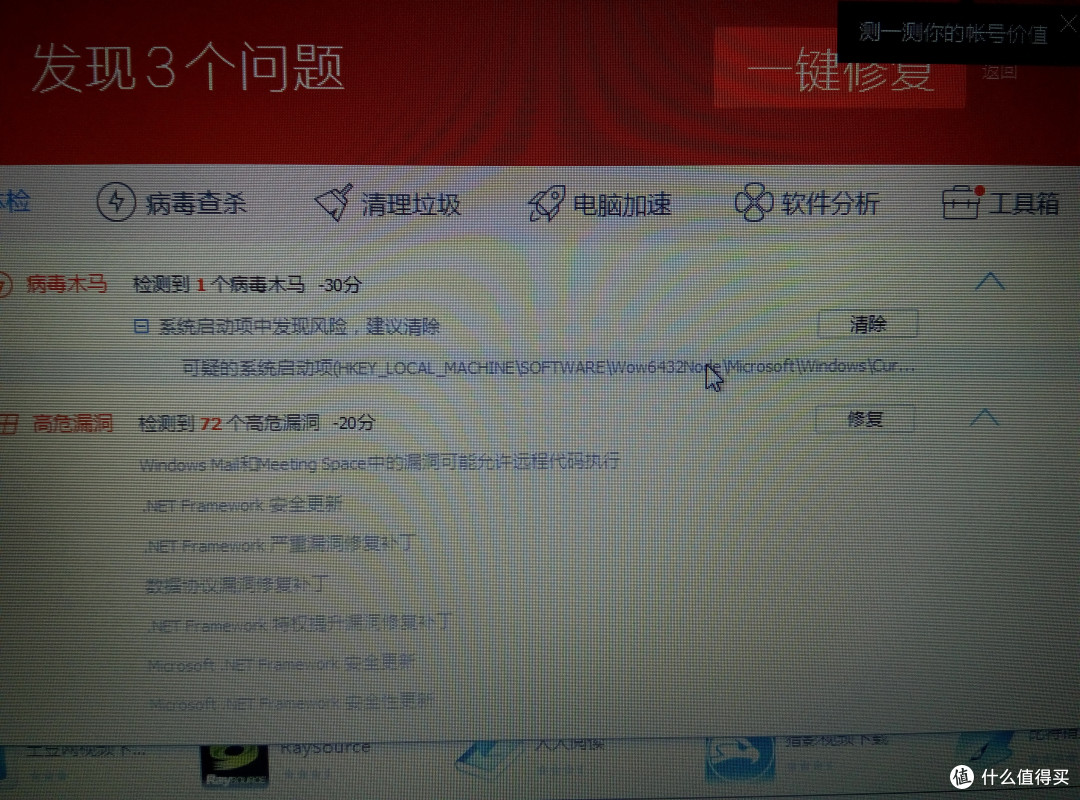
Task: Select the suspicious HKEY_LOCAL_MACHINE startup entry
Action: (549, 367)
